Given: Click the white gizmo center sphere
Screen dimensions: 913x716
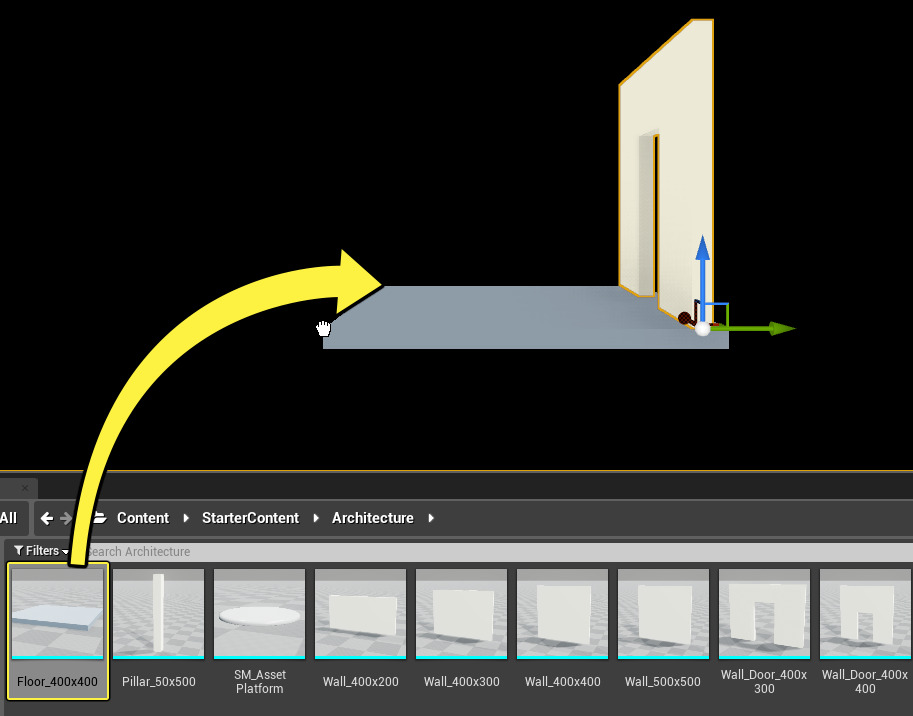Looking at the screenshot, I should (703, 329).
